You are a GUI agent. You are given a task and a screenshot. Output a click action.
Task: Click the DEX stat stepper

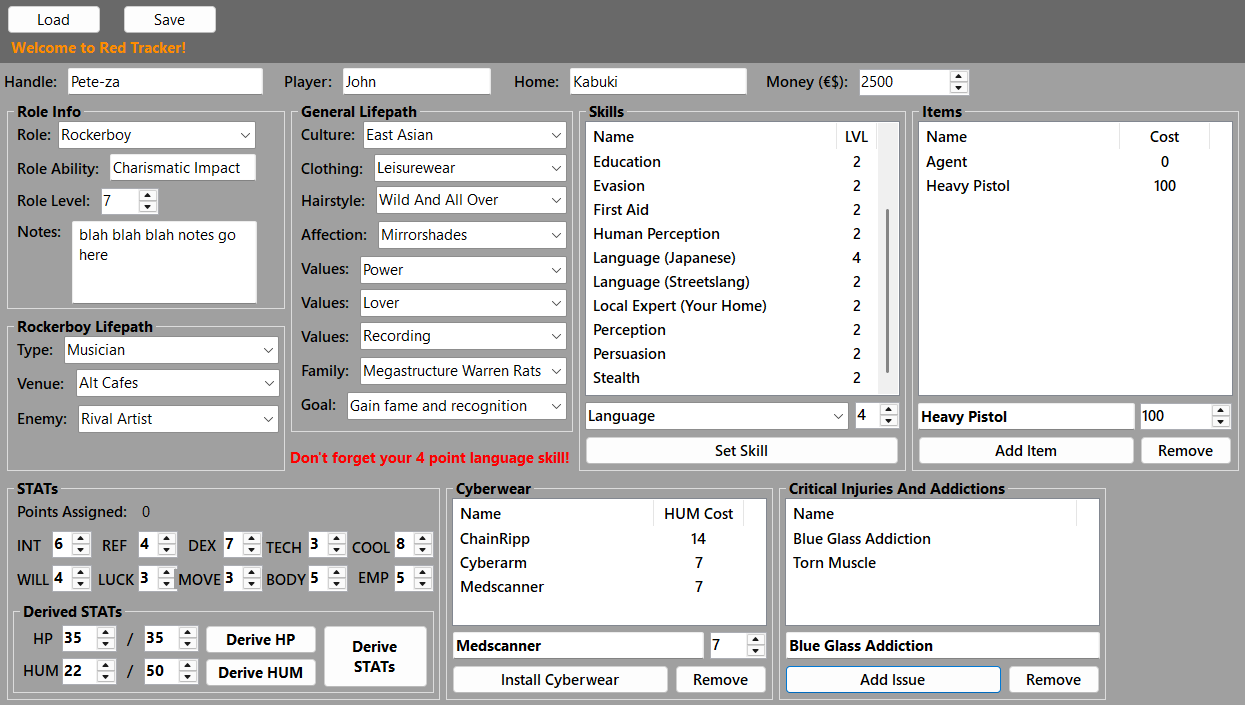(243, 545)
